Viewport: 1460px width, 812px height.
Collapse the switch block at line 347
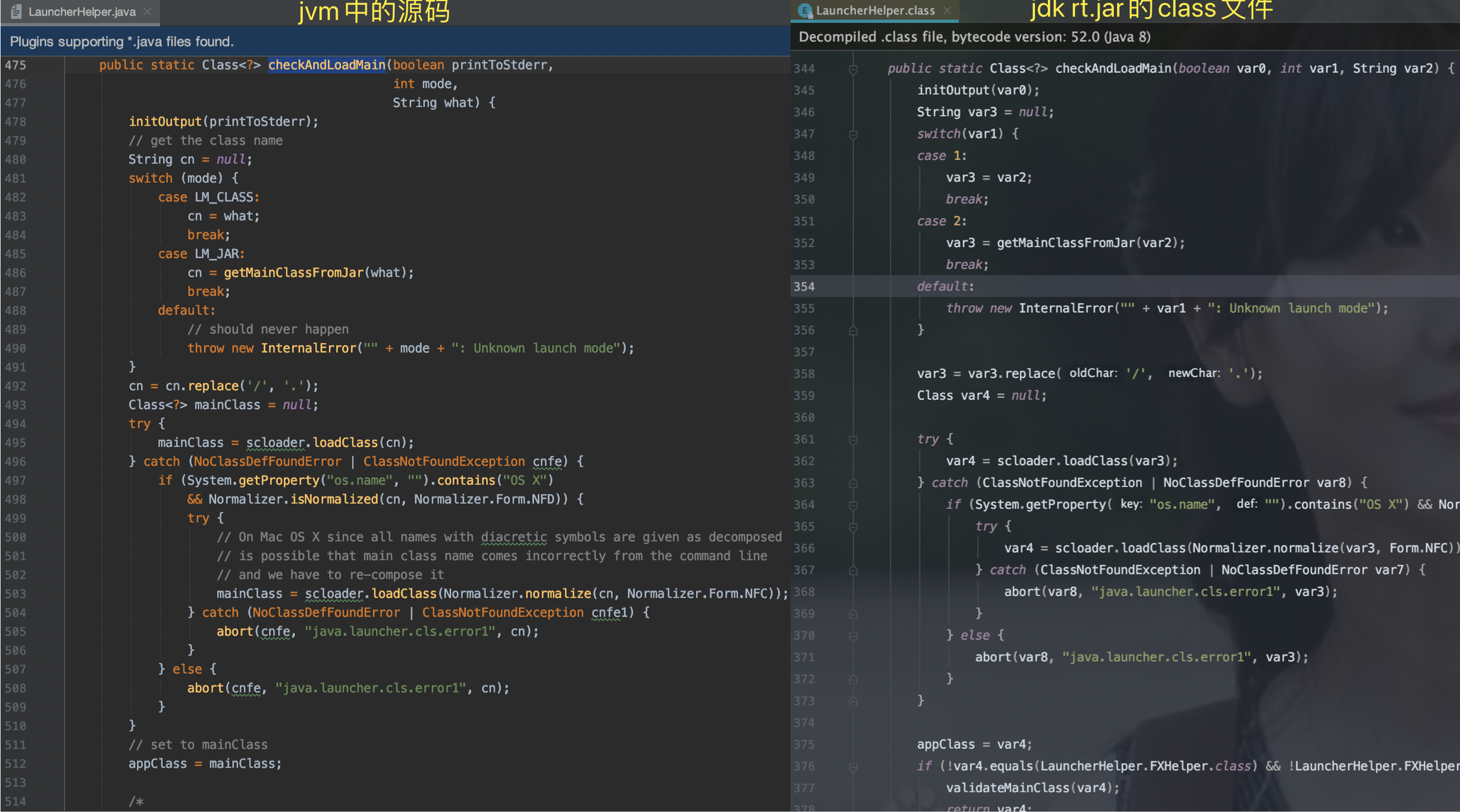click(x=853, y=134)
